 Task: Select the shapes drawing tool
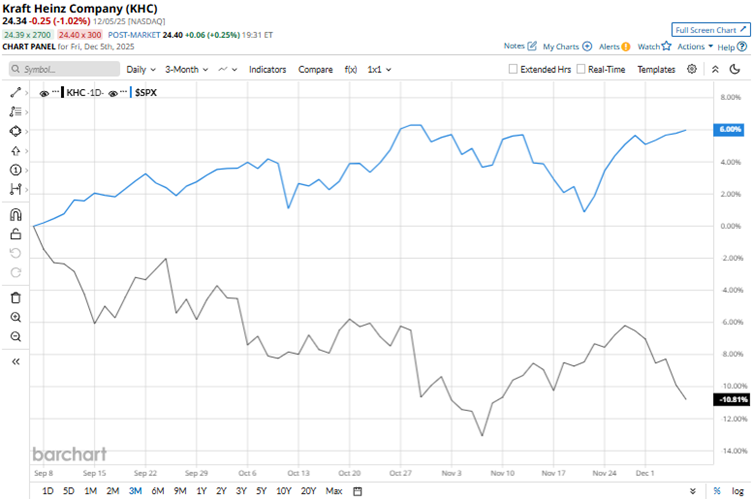tap(15, 131)
